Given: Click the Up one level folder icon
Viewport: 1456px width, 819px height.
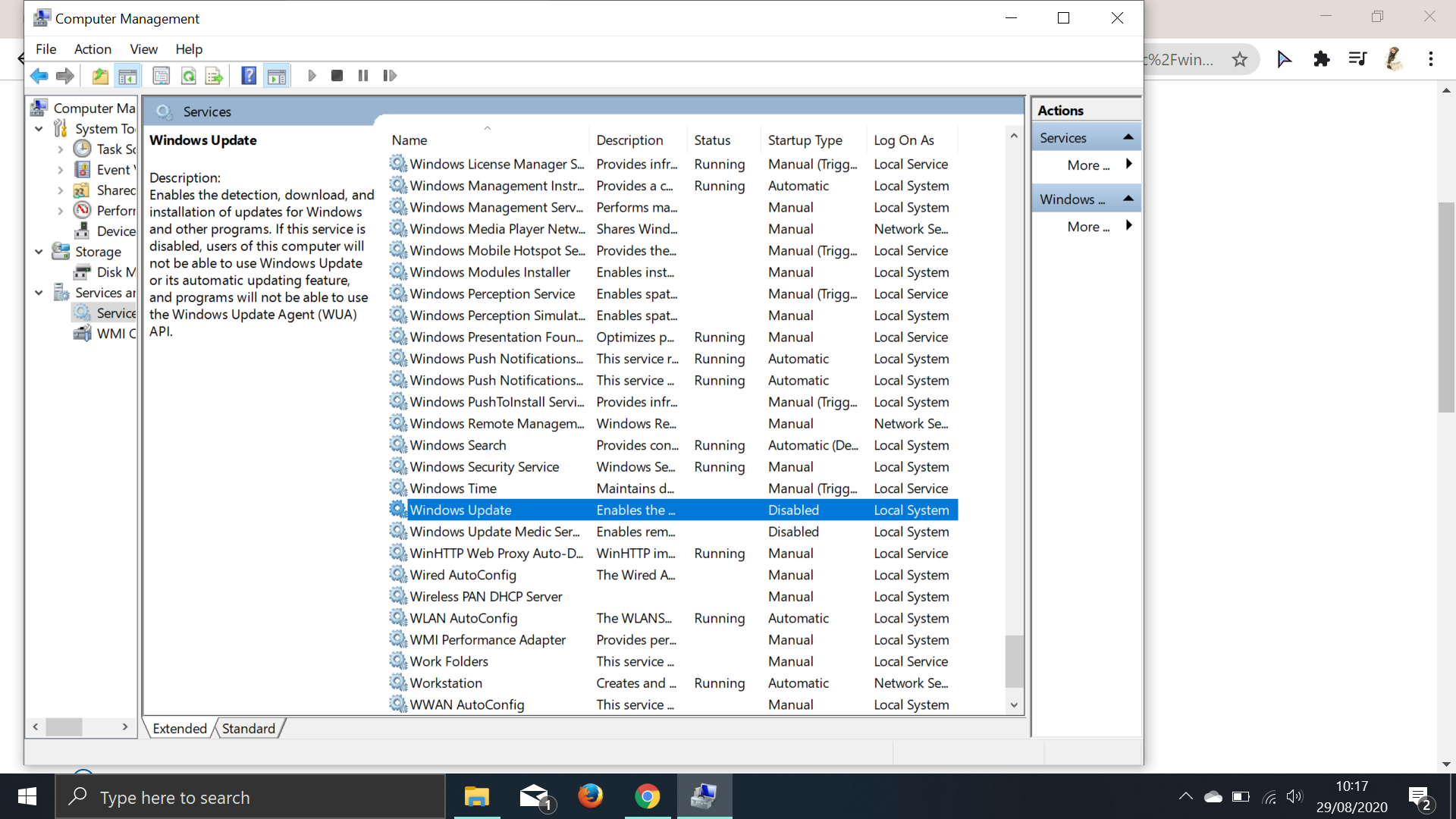Looking at the screenshot, I should click(x=100, y=76).
